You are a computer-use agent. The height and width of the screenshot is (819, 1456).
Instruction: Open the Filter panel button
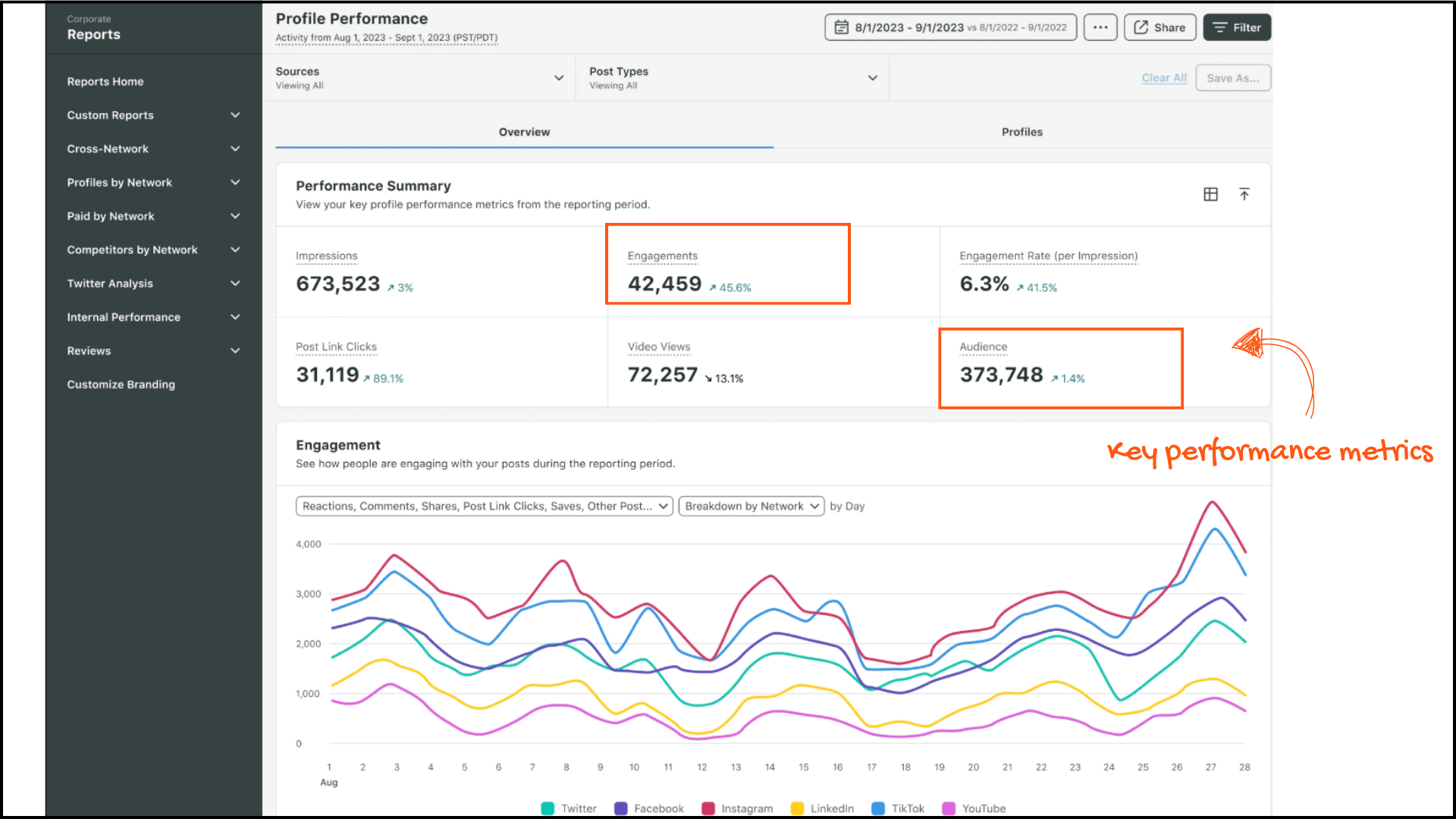point(1237,27)
